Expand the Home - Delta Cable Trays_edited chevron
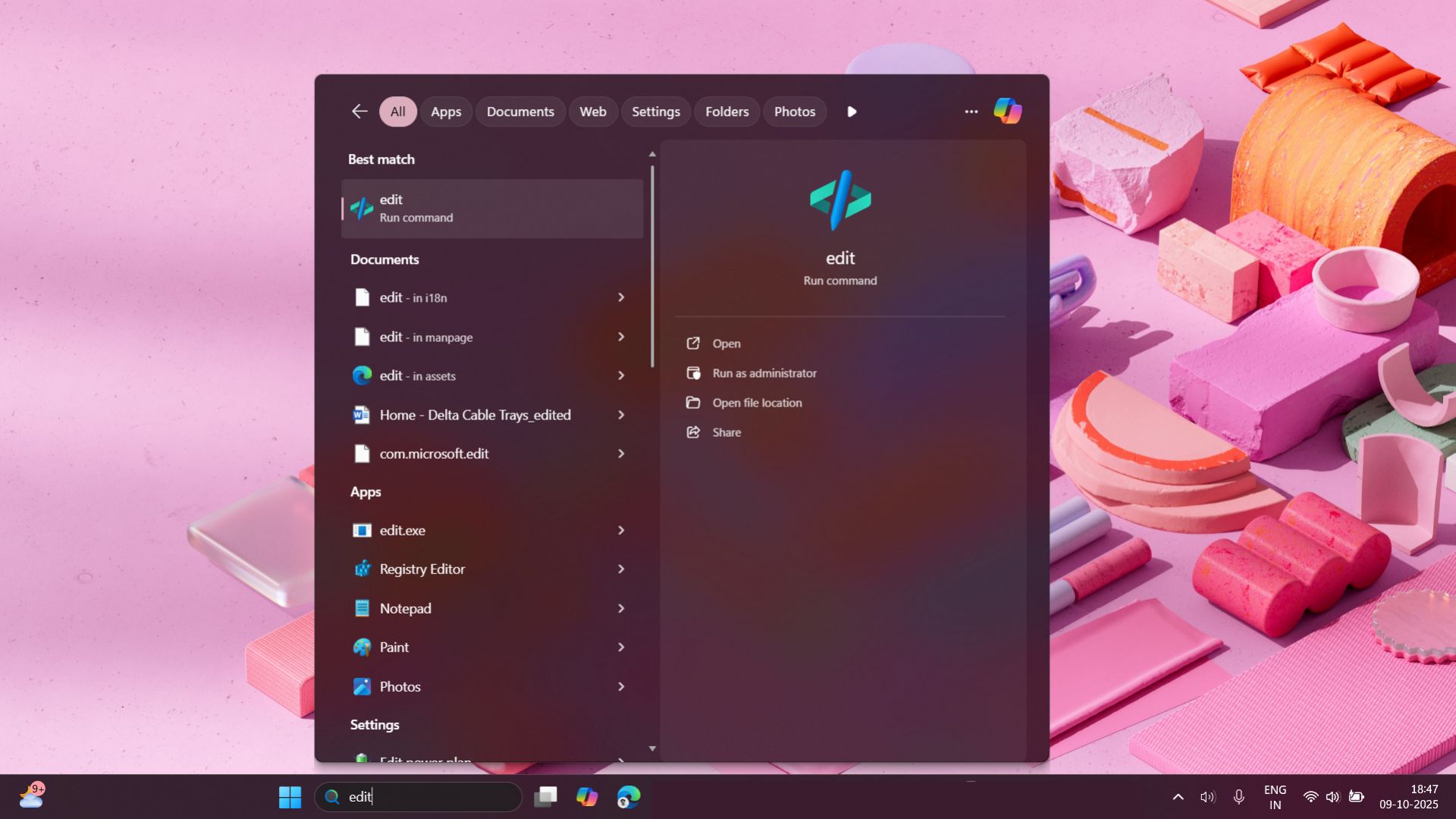Screen dimensions: 1456x819 point(621,415)
